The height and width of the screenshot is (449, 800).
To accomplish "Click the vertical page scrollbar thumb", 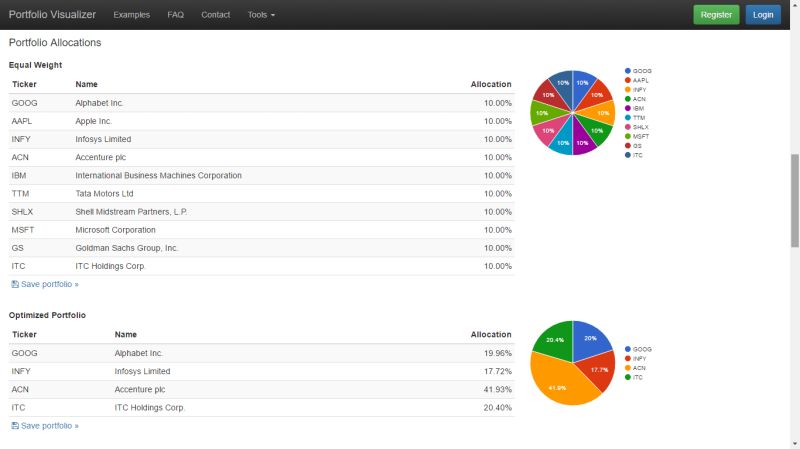I will [795, 201].
